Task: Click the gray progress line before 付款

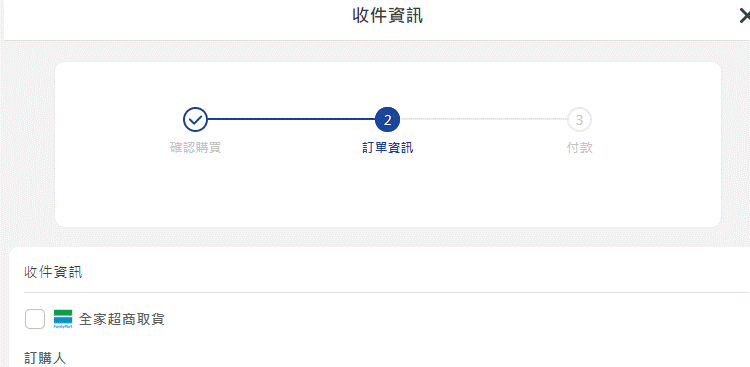Action: pos(483,120)
